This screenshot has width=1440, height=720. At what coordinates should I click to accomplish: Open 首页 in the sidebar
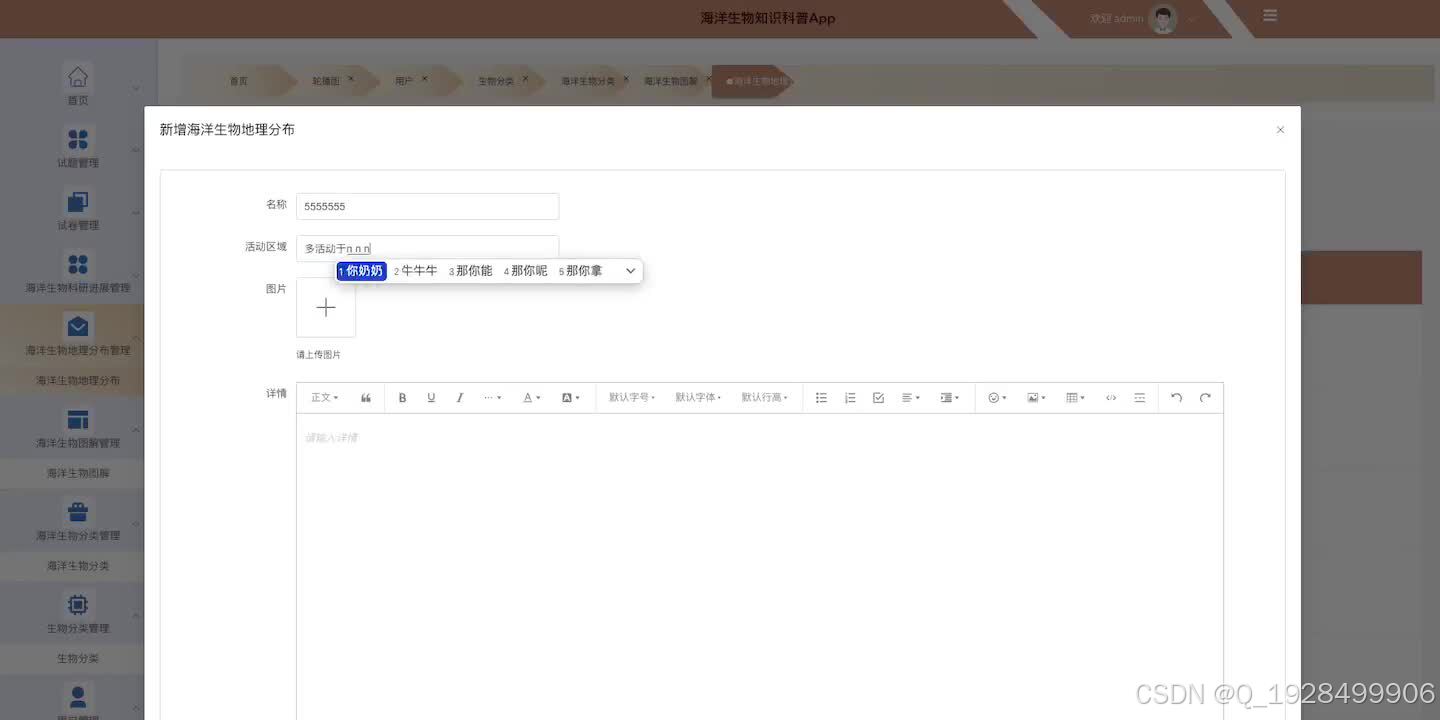(x=77, y=85)
